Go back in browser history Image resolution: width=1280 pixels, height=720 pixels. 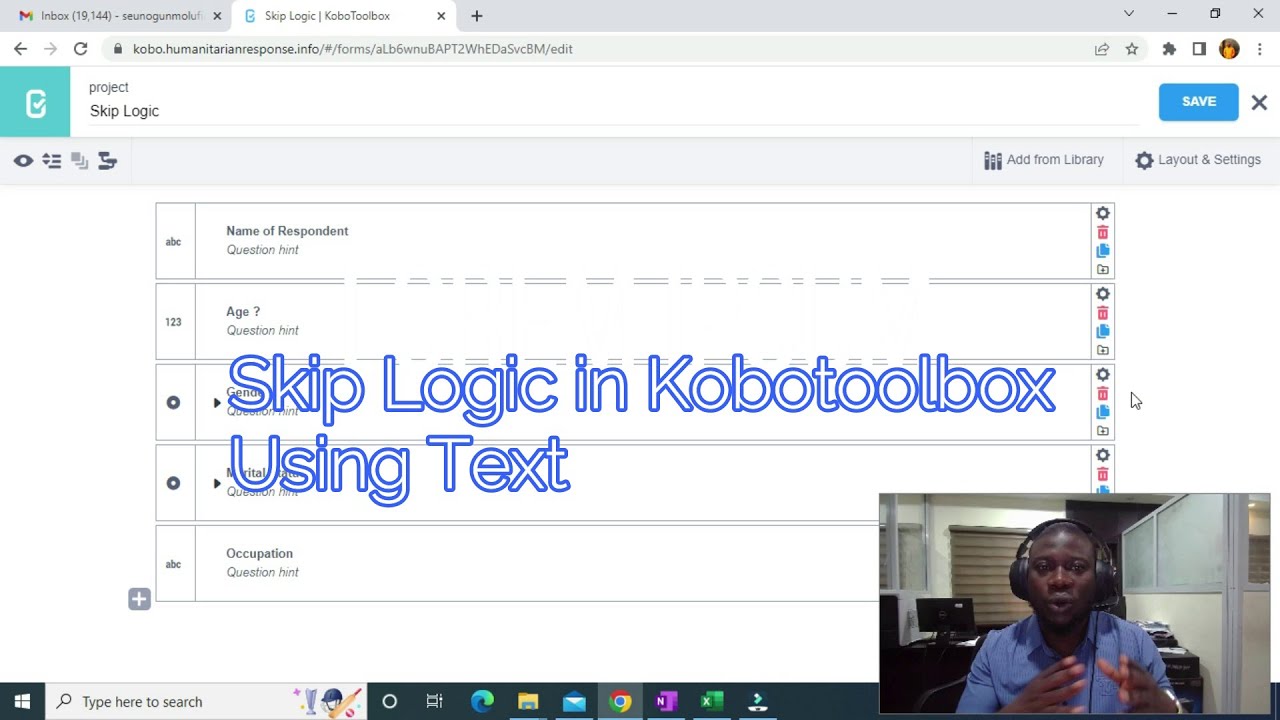pyautogui.click(x=20, y=49)
